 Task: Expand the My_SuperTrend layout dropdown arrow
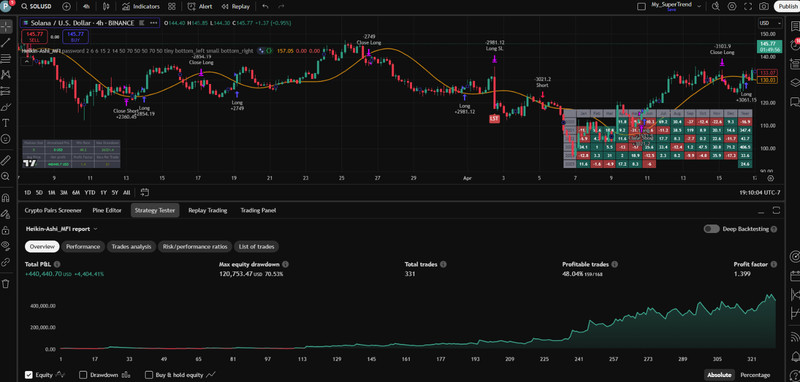coord(699,6)
